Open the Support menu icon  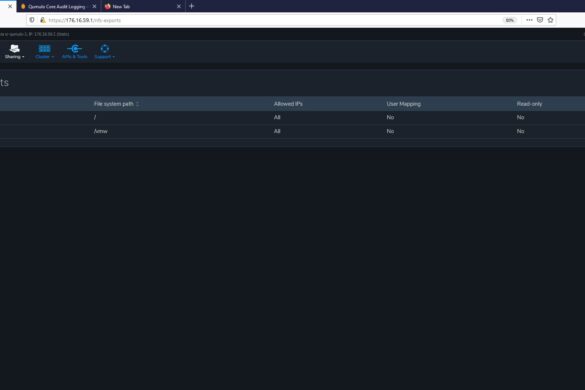point(104,49)
